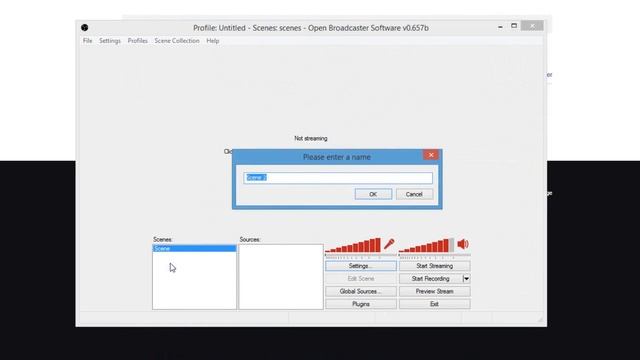
Task: Click the Edit Scene button
Action: [x=361, y=279]
